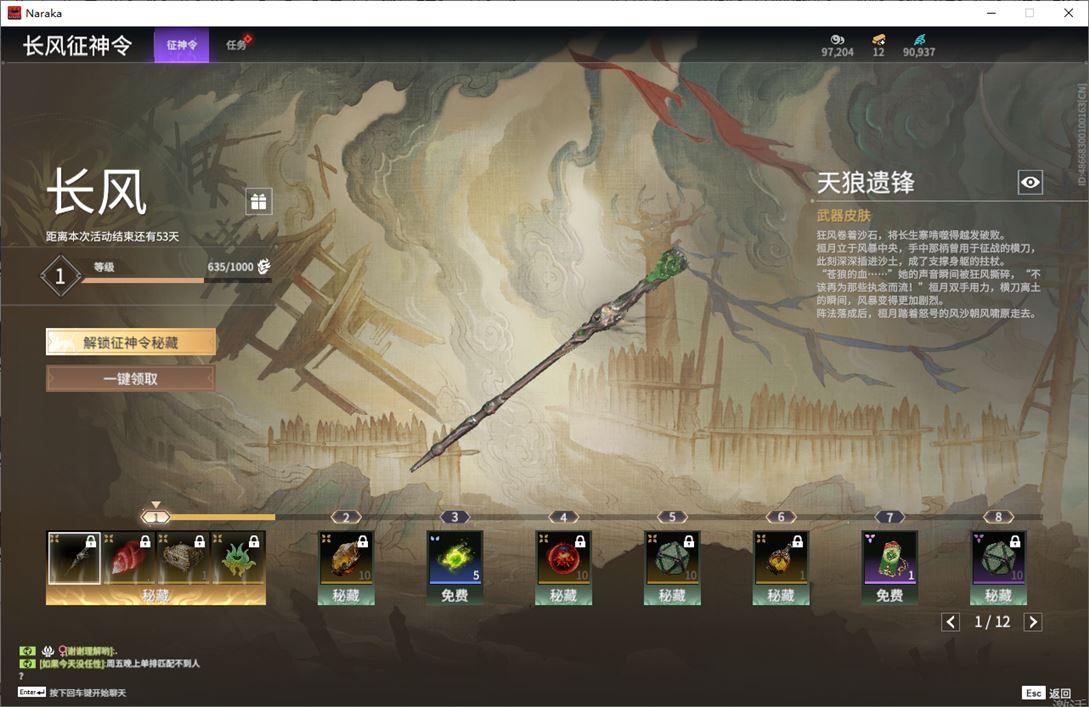The width and height of the screenshot is (1089, 707).
Task: Select the red drill reward in level 1
Action: pos(128,558)
